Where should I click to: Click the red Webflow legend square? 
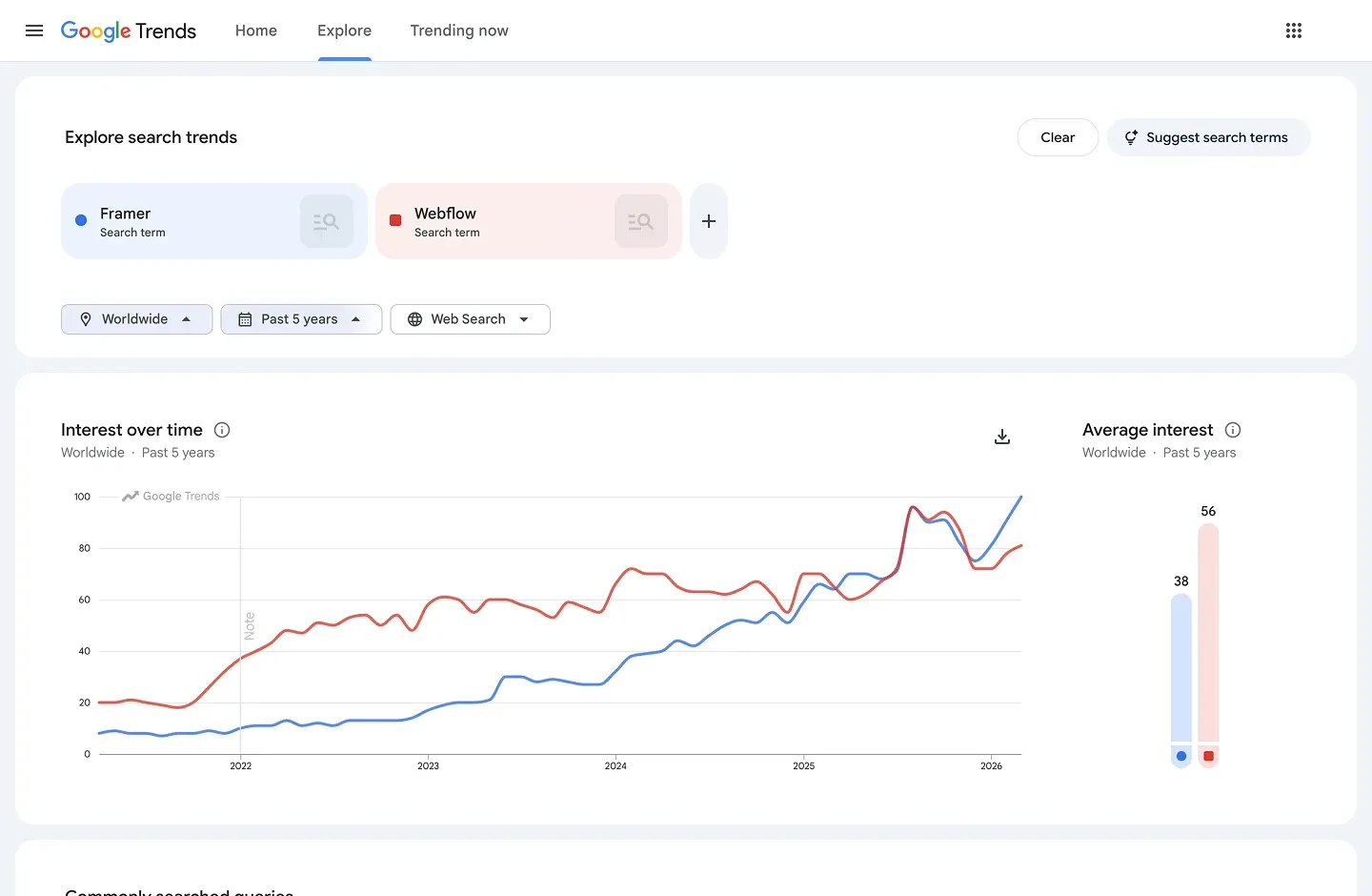(1208, 756)
